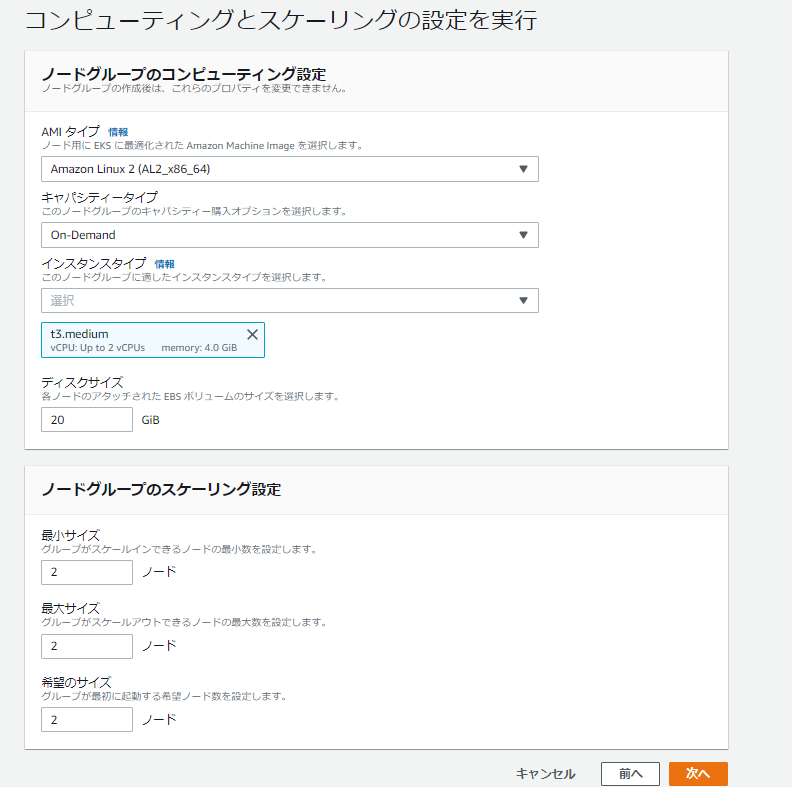792x787 pixels.
Task: Select the 希望のサイズ node count field
Action: [x=87, y=720]
